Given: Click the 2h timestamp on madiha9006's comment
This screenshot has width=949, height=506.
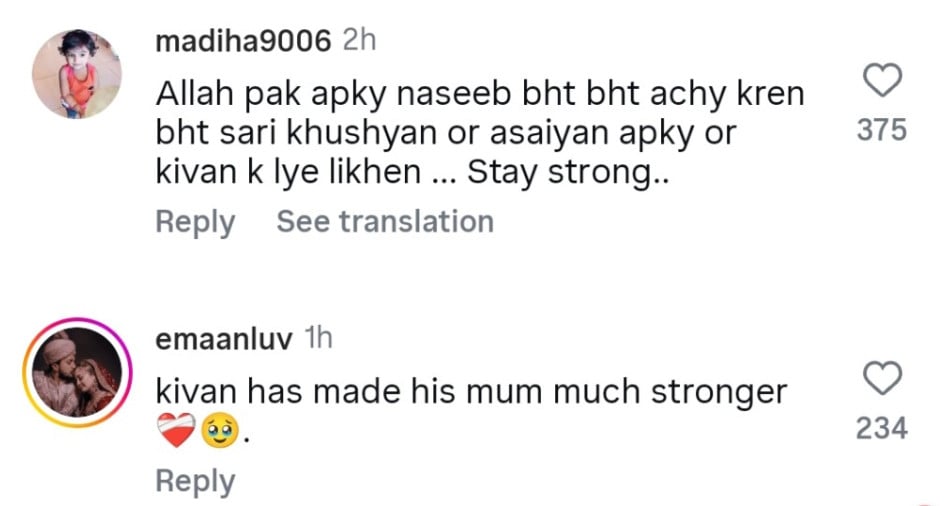Looking at the screenshot, I should coord(359,41).
